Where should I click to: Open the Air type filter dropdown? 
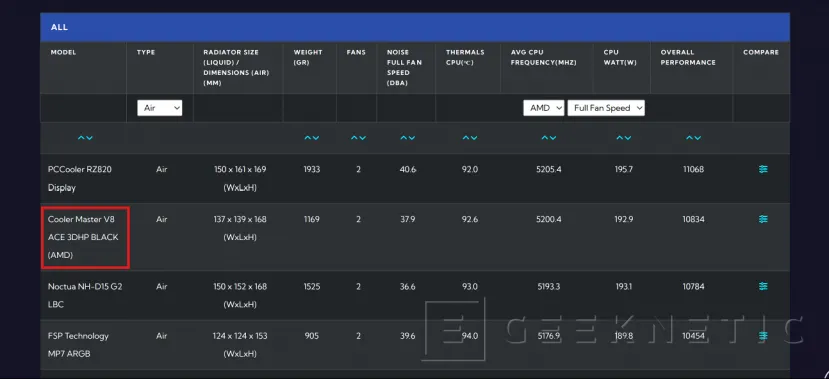(160, 108)
